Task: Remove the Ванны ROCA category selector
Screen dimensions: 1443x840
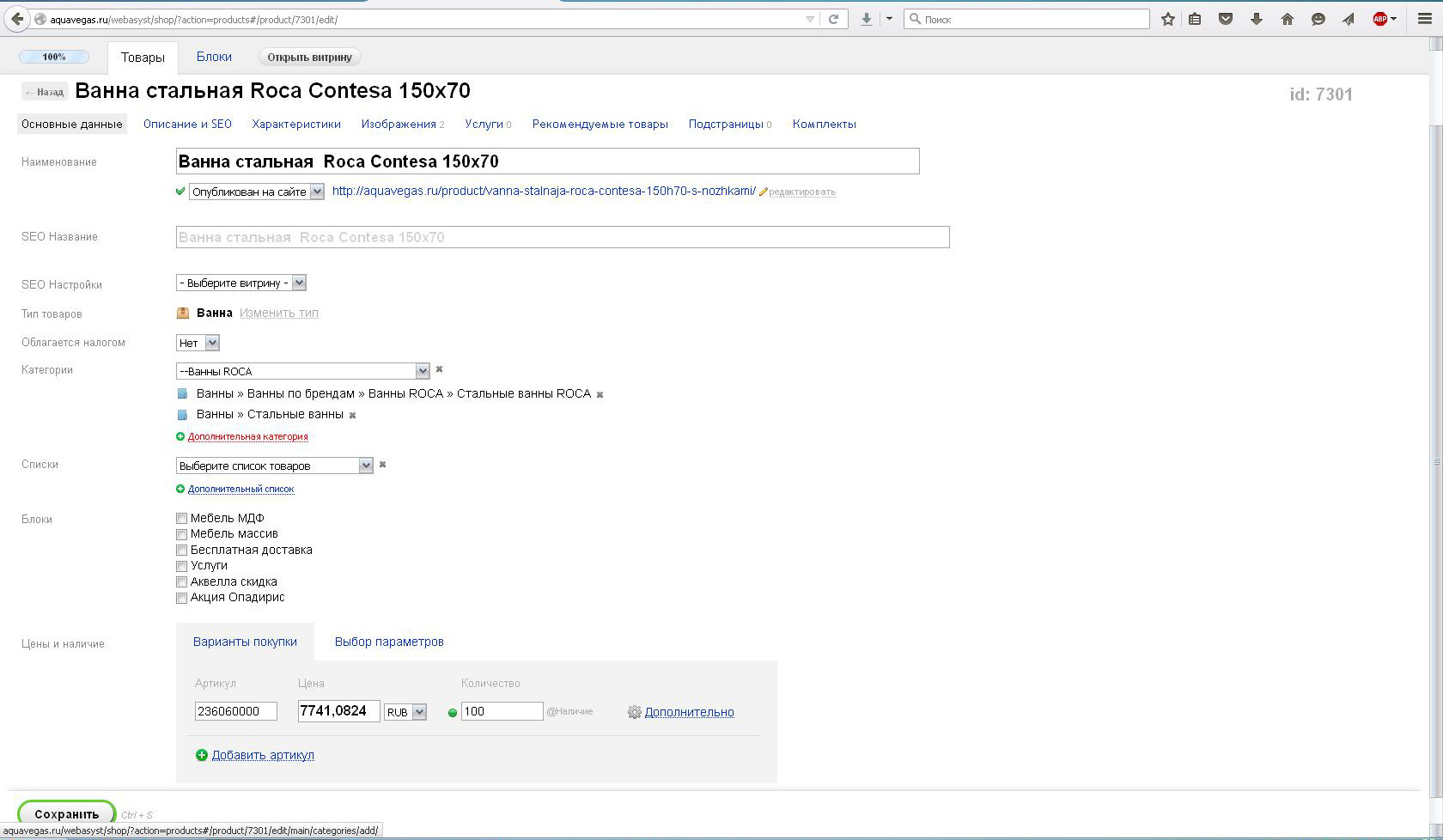Action: click(439, 369)
